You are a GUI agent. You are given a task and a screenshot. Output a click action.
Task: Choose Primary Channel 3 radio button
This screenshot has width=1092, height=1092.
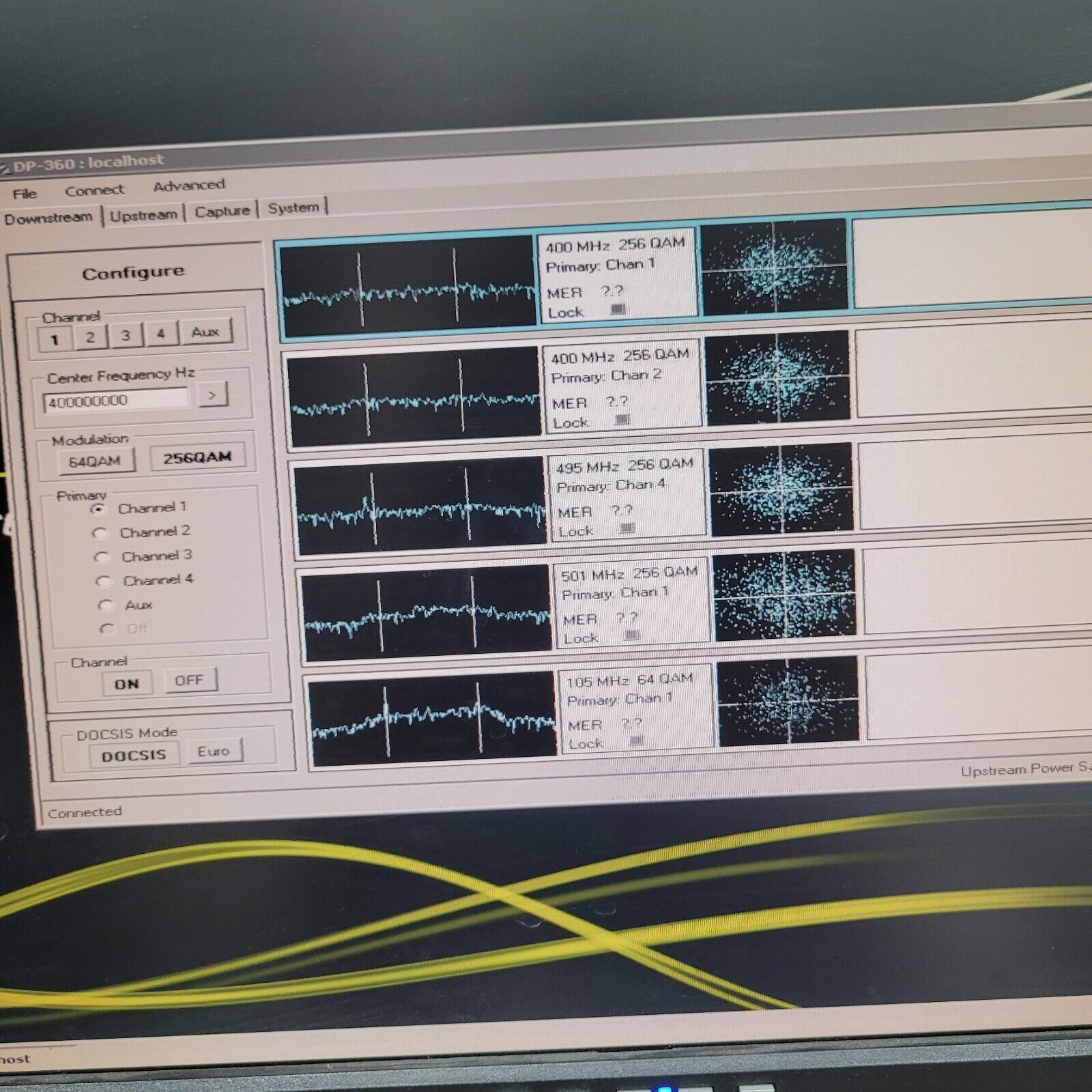click(x=102, y=558)
